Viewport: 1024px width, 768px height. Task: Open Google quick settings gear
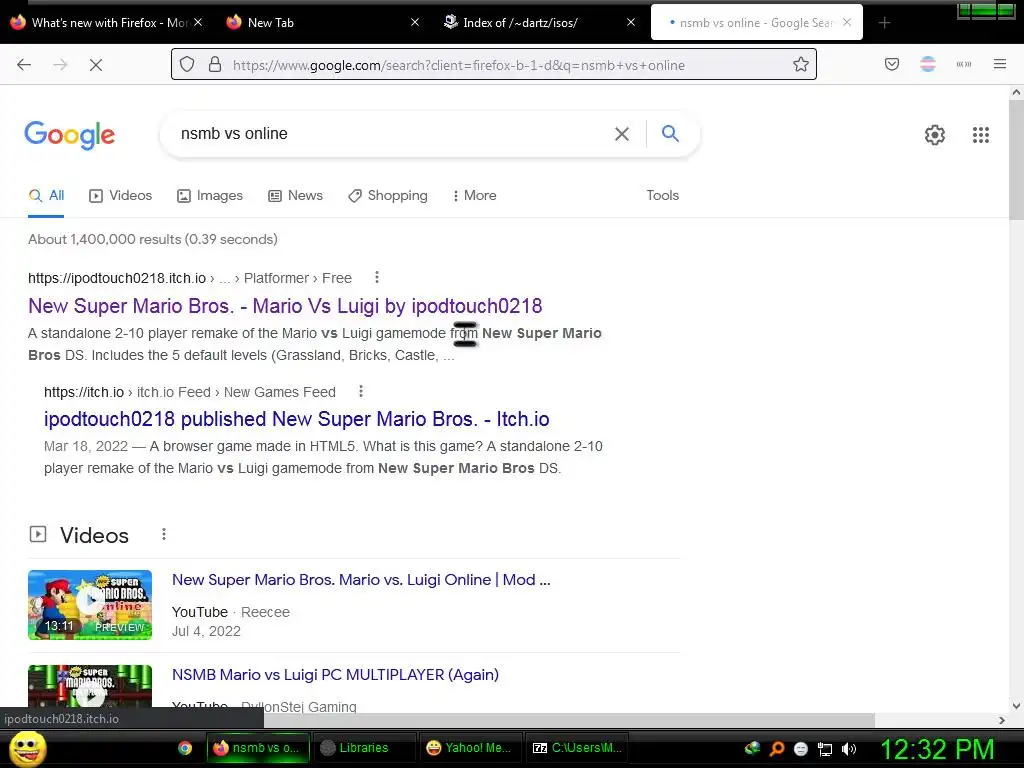(x=935, y=135)
